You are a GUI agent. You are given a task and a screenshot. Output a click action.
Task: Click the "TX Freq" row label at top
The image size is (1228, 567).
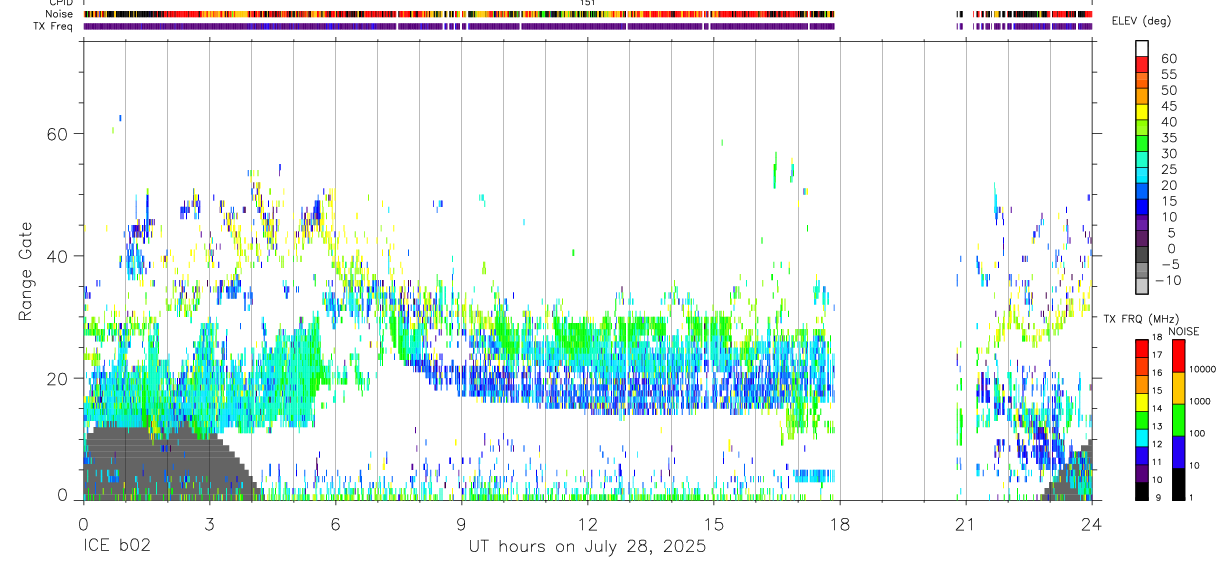[x=55, y=26]
